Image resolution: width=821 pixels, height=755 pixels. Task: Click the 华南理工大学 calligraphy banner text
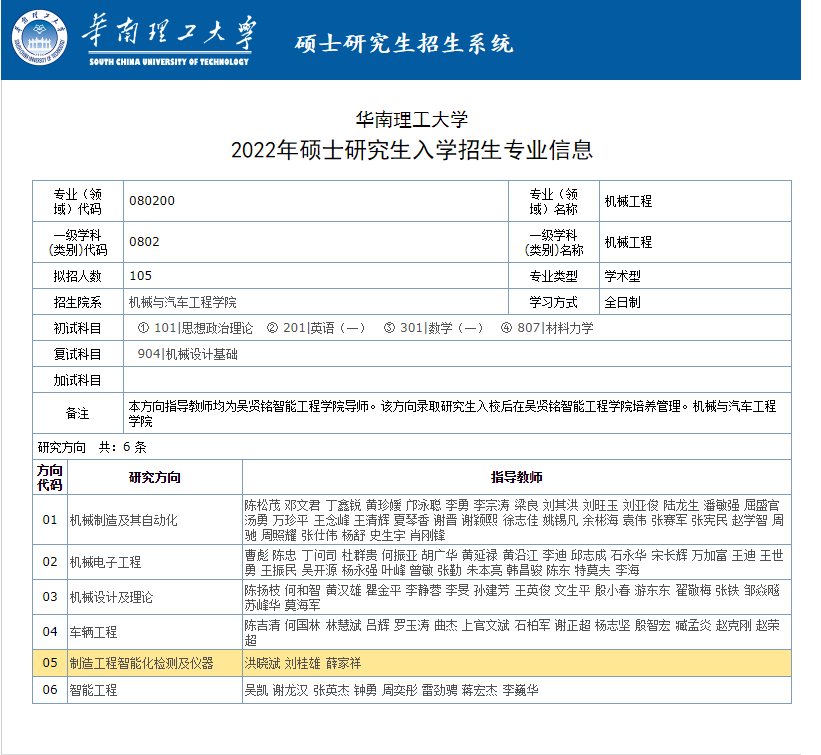[169, 32]
